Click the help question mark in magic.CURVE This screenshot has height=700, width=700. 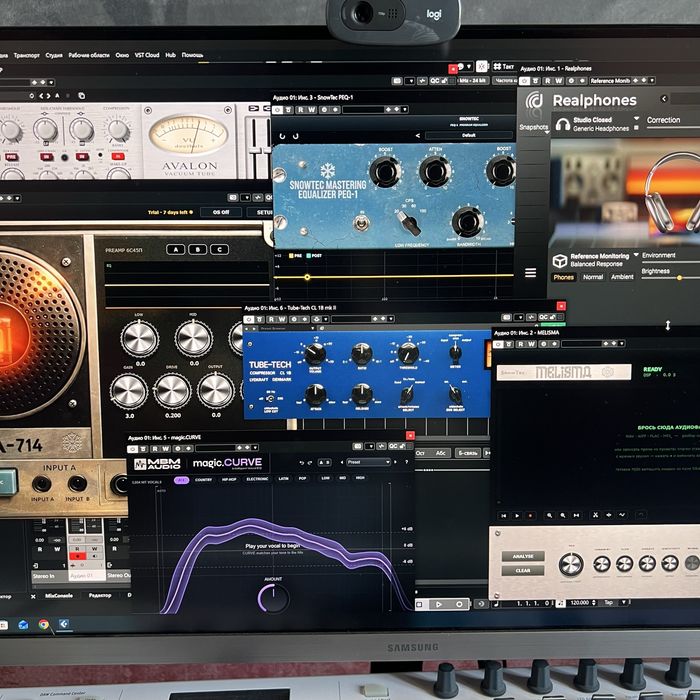(406, 462)
